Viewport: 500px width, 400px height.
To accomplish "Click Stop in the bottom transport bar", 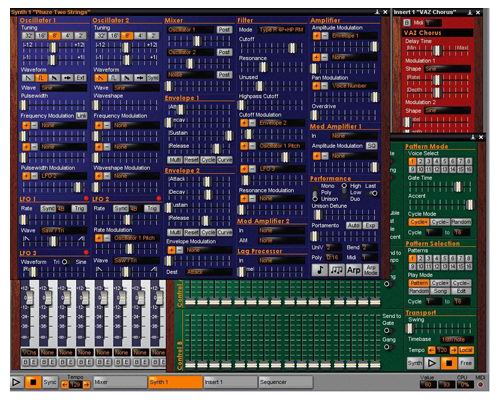I will pyautogui.click(x=33, y=382).
